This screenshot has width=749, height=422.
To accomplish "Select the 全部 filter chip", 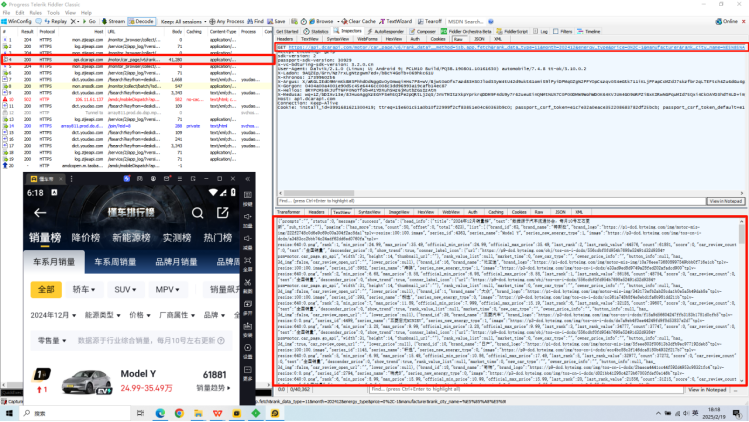I will 46,290.
